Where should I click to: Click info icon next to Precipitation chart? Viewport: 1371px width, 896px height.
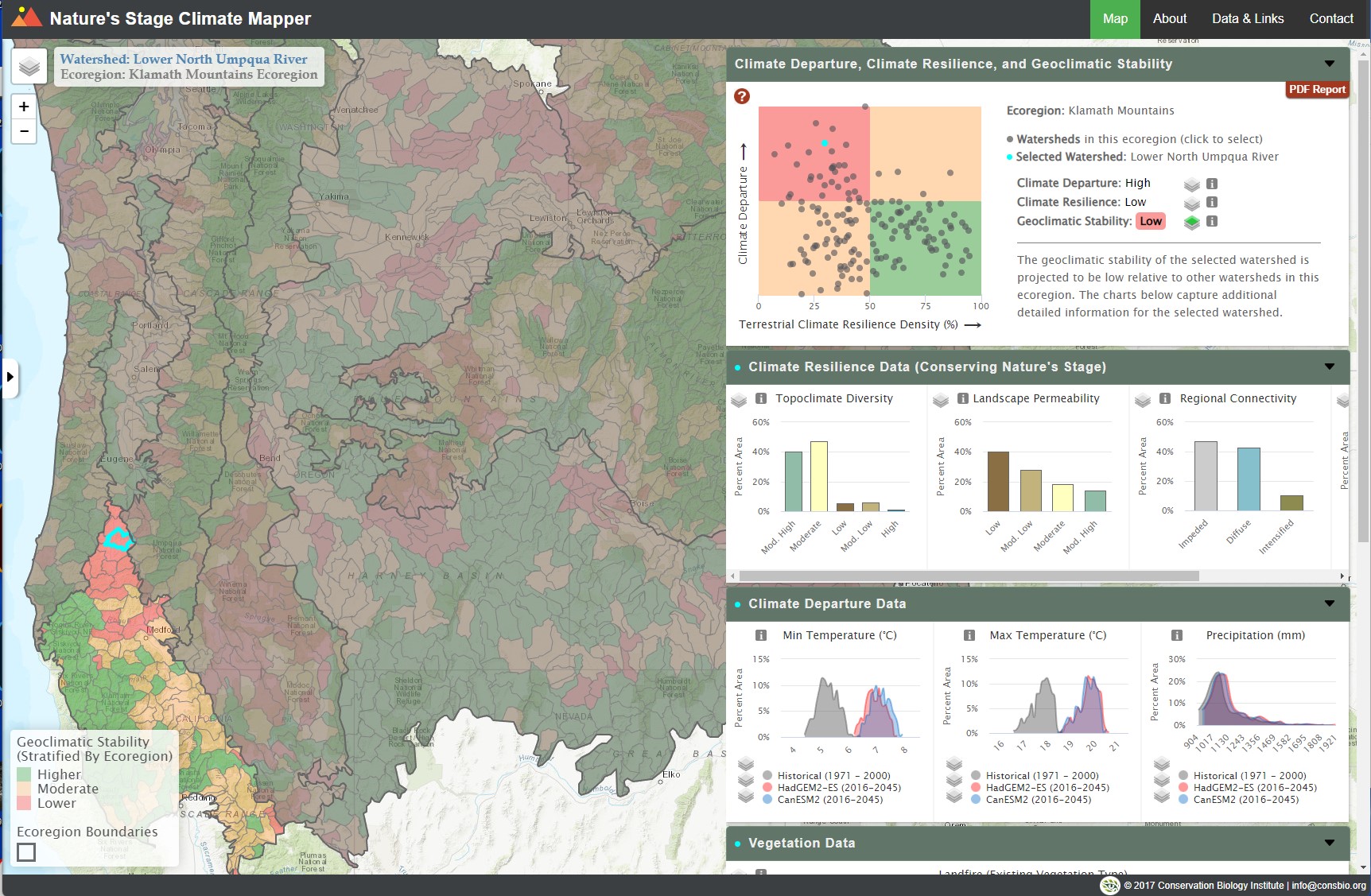click(1177, 635)
